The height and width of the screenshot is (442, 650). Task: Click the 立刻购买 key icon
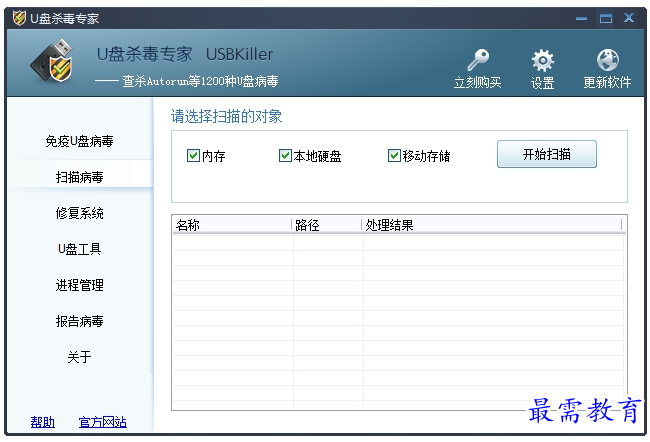(x=478, y=60)
